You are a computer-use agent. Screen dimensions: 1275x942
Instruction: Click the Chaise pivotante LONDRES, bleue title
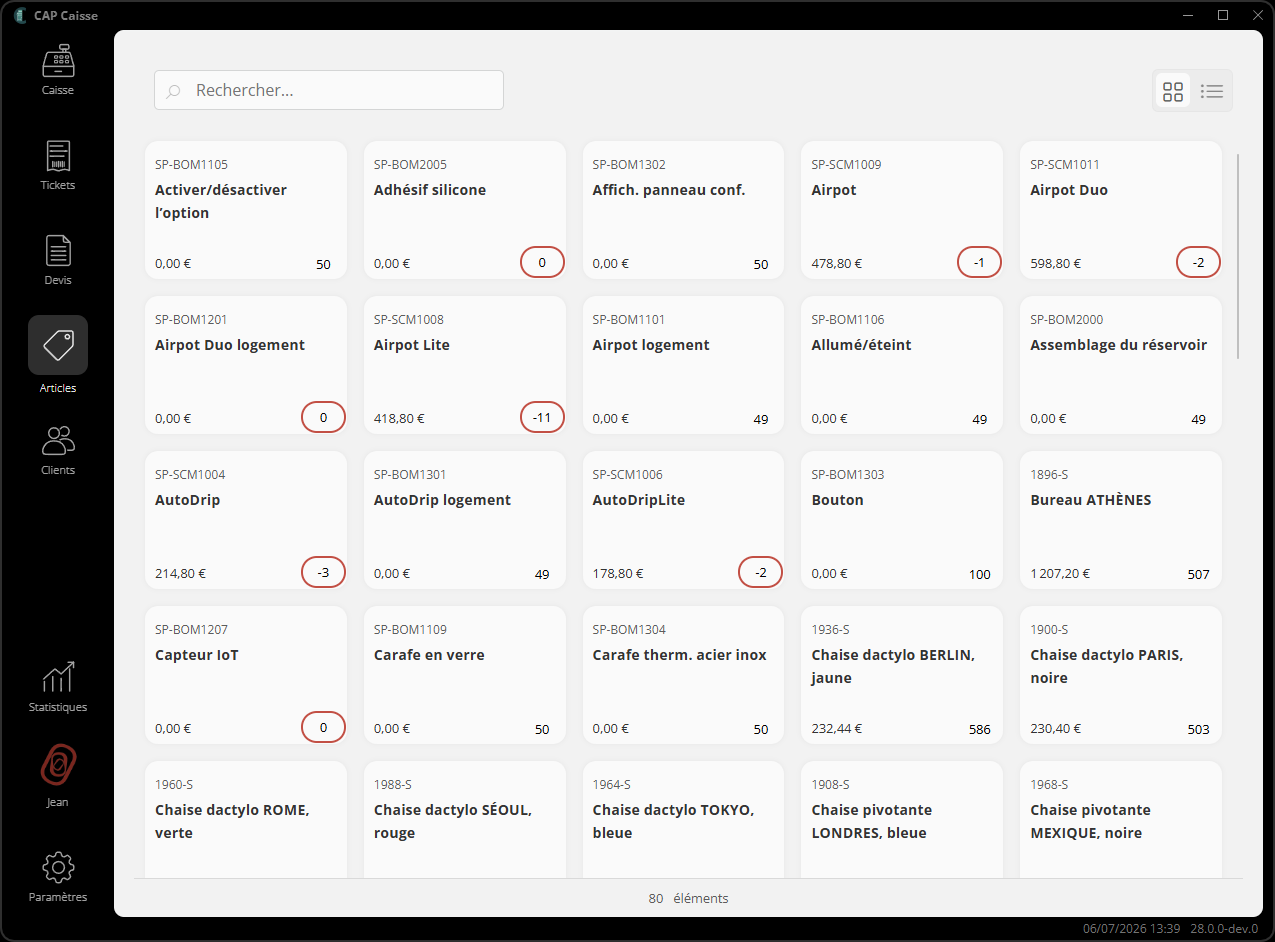click(x=871, y=821)
